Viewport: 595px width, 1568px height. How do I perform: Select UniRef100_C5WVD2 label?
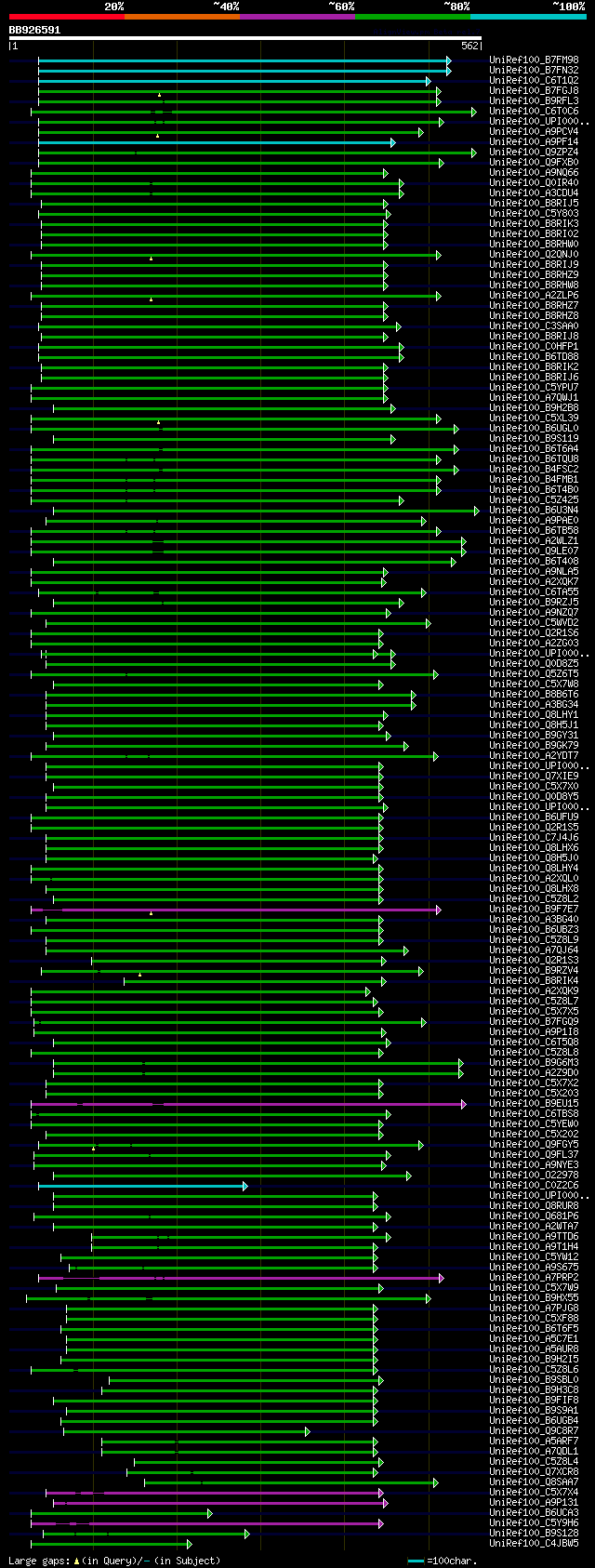click(534, 623)
